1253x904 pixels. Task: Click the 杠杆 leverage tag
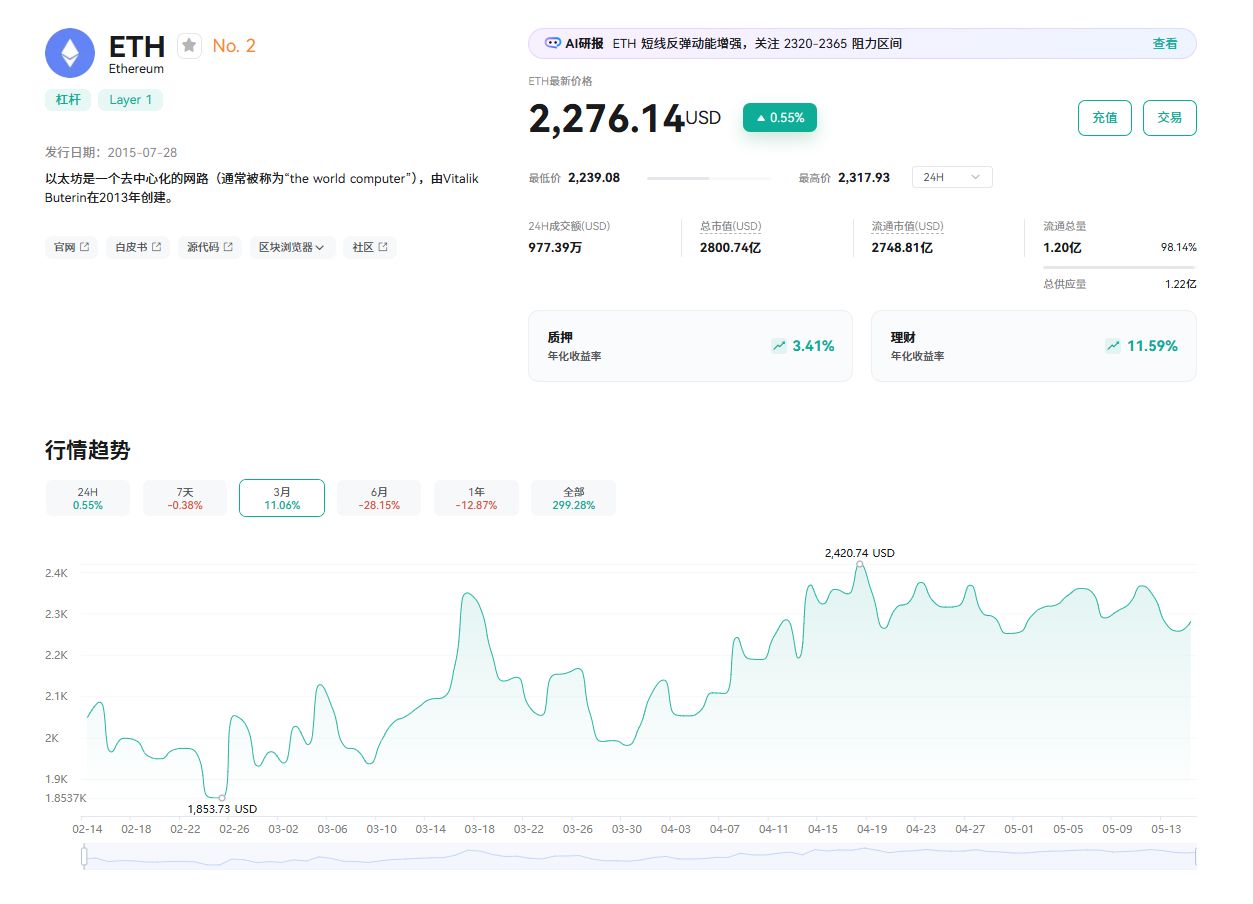pos(68,100)
